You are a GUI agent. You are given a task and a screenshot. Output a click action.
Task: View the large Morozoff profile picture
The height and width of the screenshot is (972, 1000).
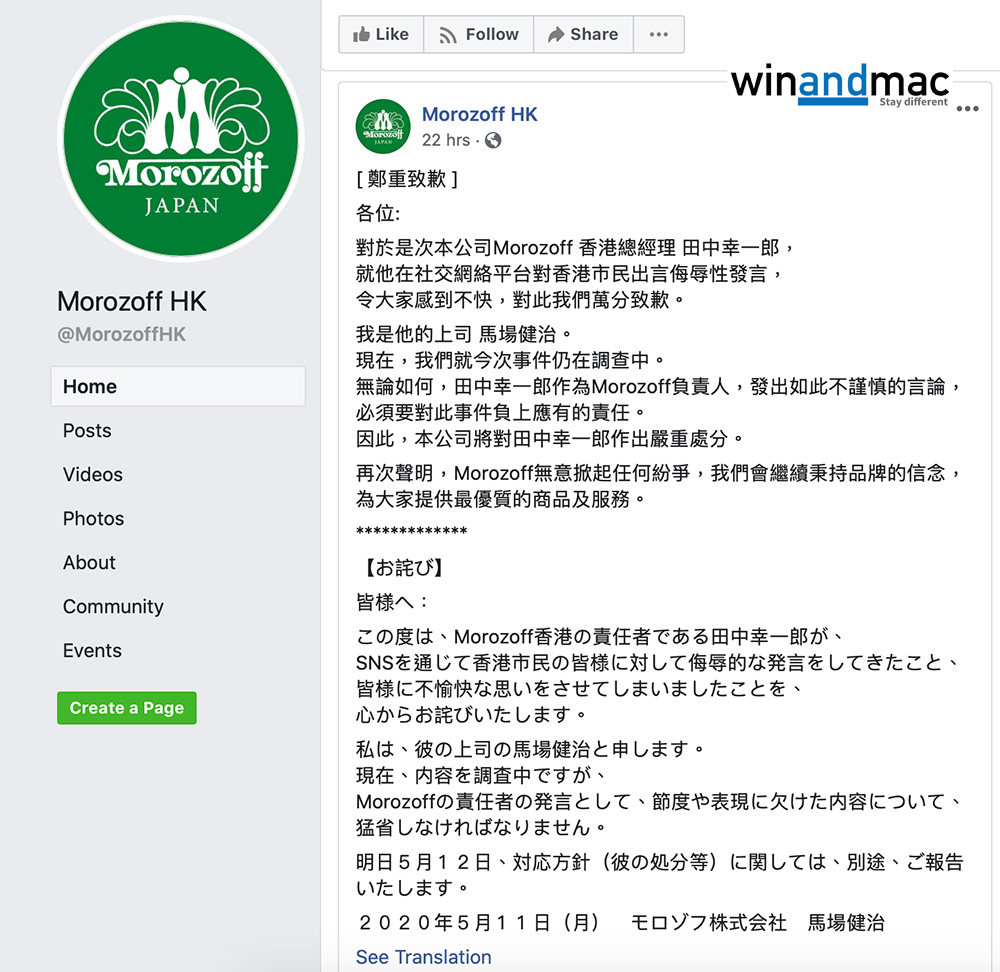click(x=181, y=139)
